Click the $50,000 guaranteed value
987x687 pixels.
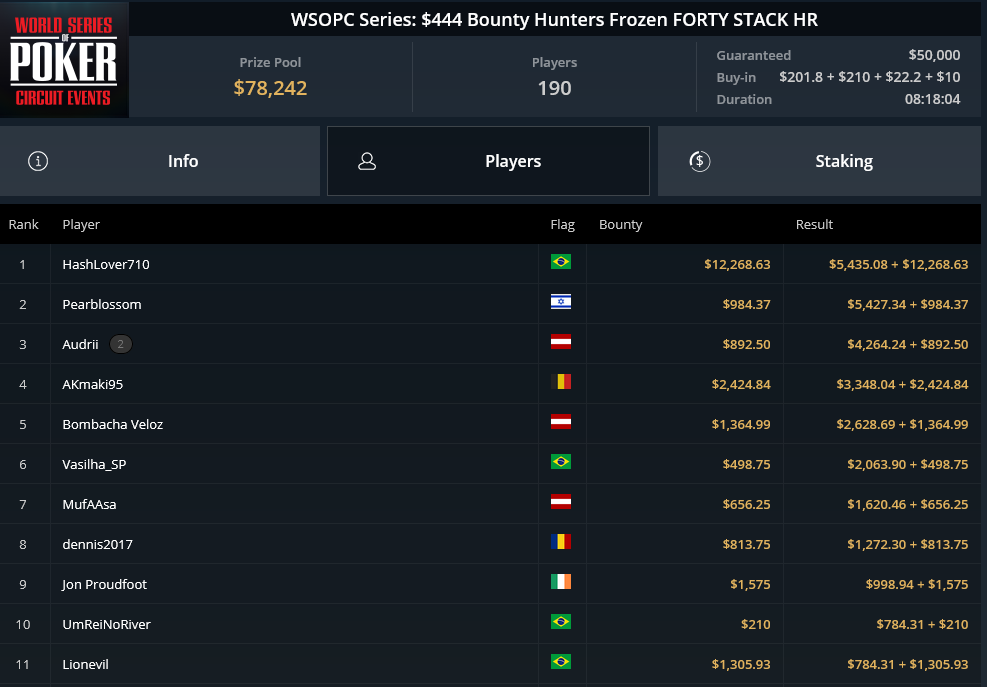[x=934, y=55]
